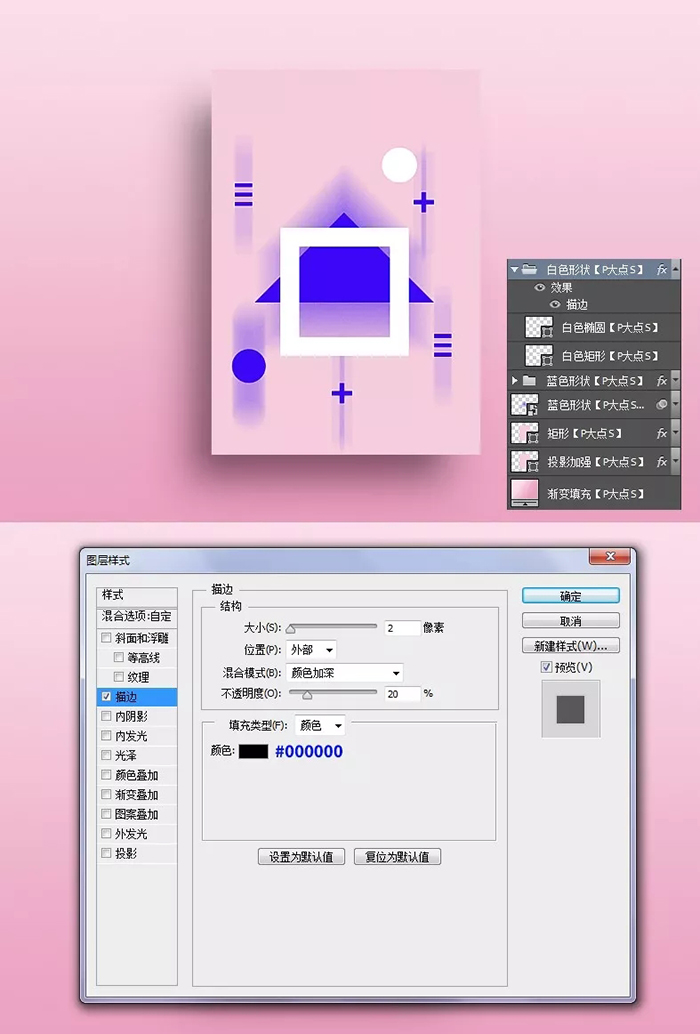Close the 图层样式 dialog
The width and height of the screenshot is (700, 1034).
[x=610, y=557]
